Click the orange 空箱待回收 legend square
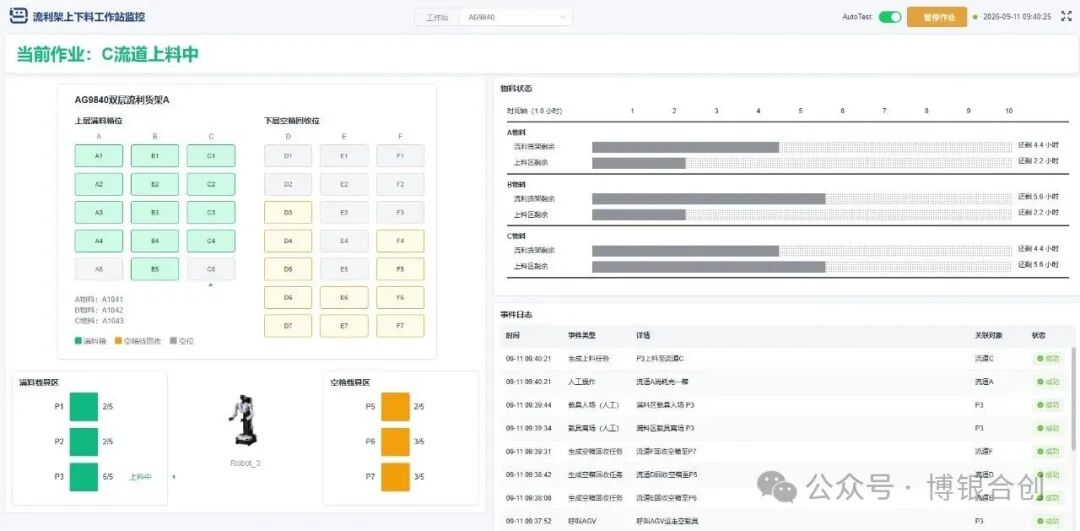The height and width of the screenshot is (531, 1080). point(118,341)
